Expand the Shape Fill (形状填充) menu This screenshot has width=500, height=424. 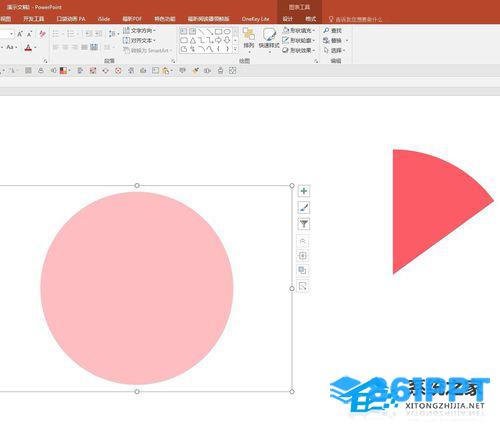(299, 30)
